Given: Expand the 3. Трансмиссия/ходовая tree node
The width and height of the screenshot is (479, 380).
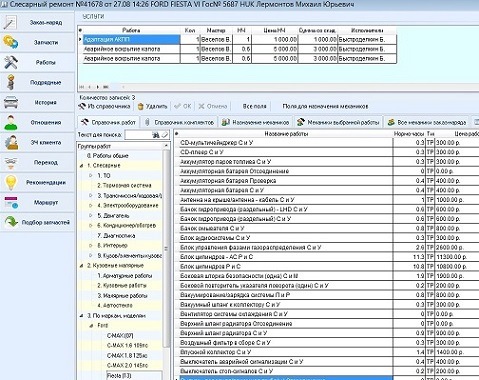Looking at the screenshot, I should pos(91,195).
